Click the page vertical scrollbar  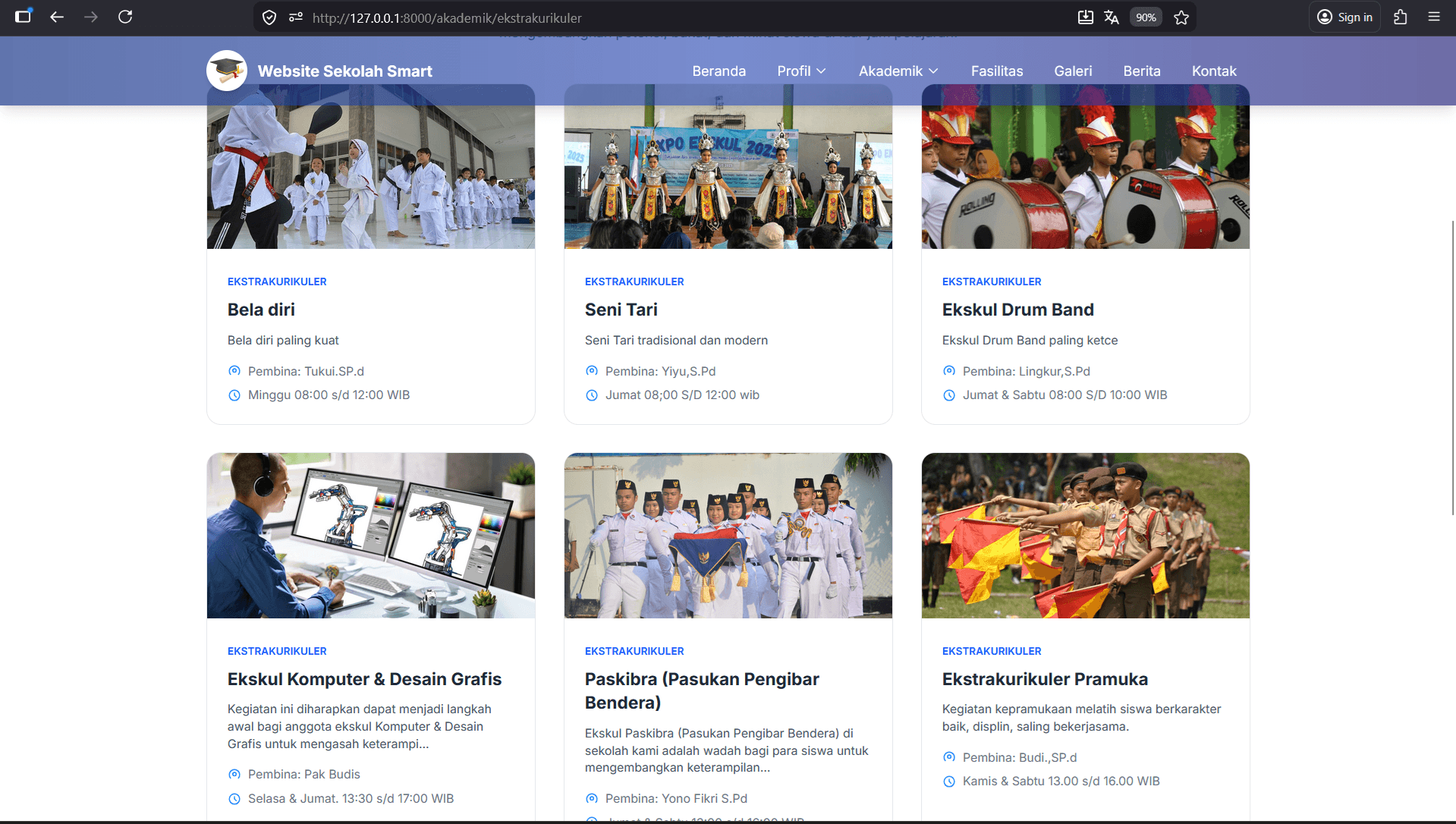coord(1453,368)
